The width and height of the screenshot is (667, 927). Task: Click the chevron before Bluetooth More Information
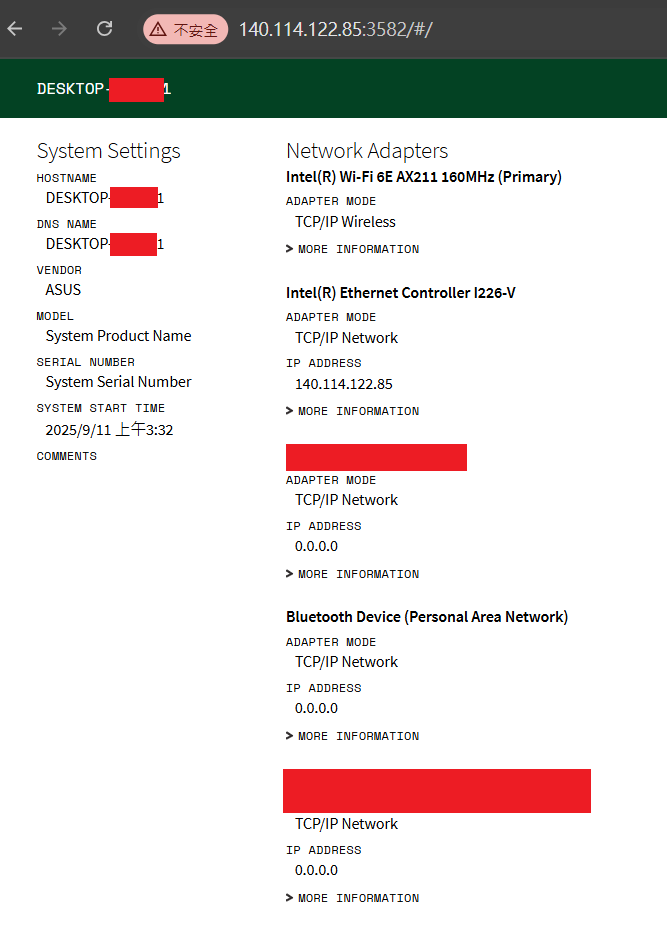tap(289, 736)
